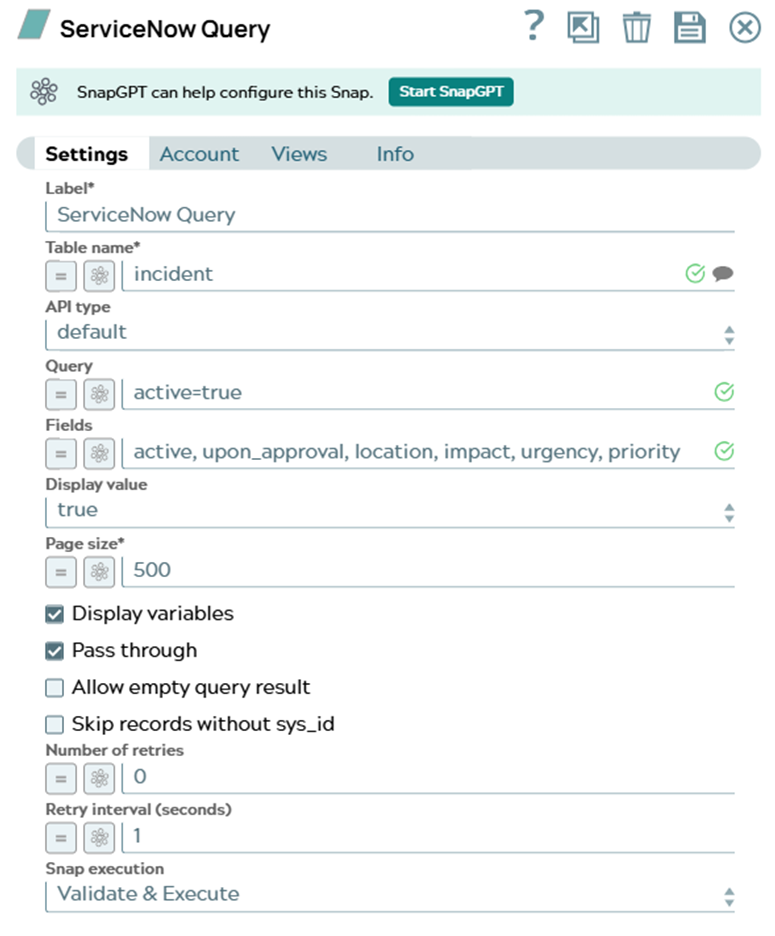775x936 pixels.
Task: Switch to the Account tab
Action: click(x=199, y=154)
